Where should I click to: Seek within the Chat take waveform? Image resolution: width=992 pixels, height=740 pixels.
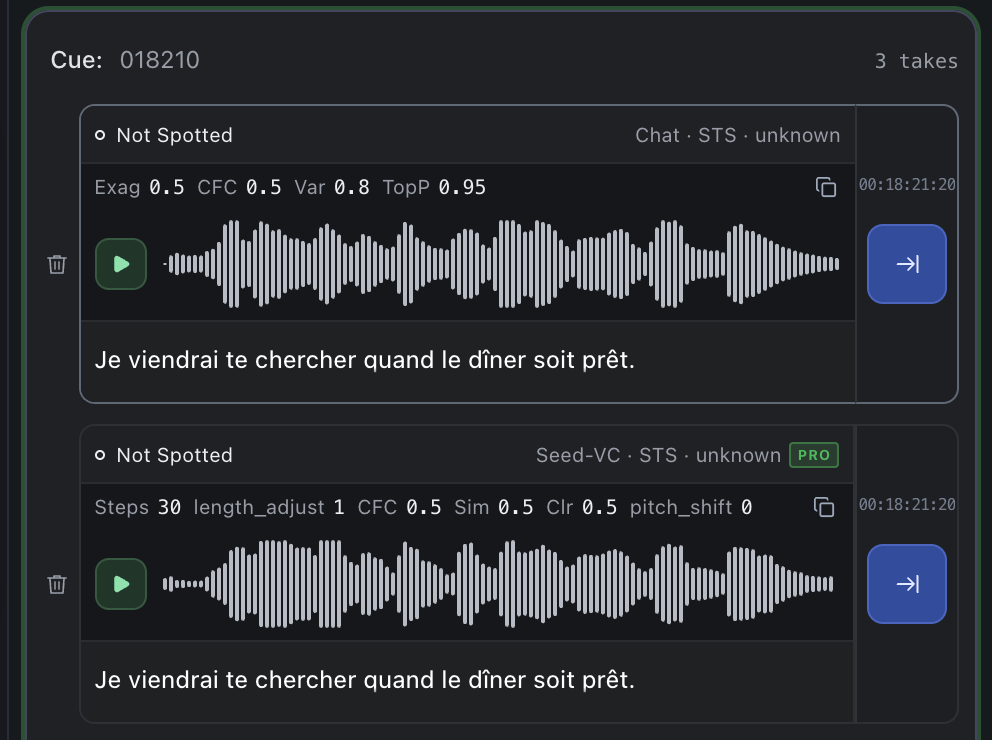tap(501, 264)
